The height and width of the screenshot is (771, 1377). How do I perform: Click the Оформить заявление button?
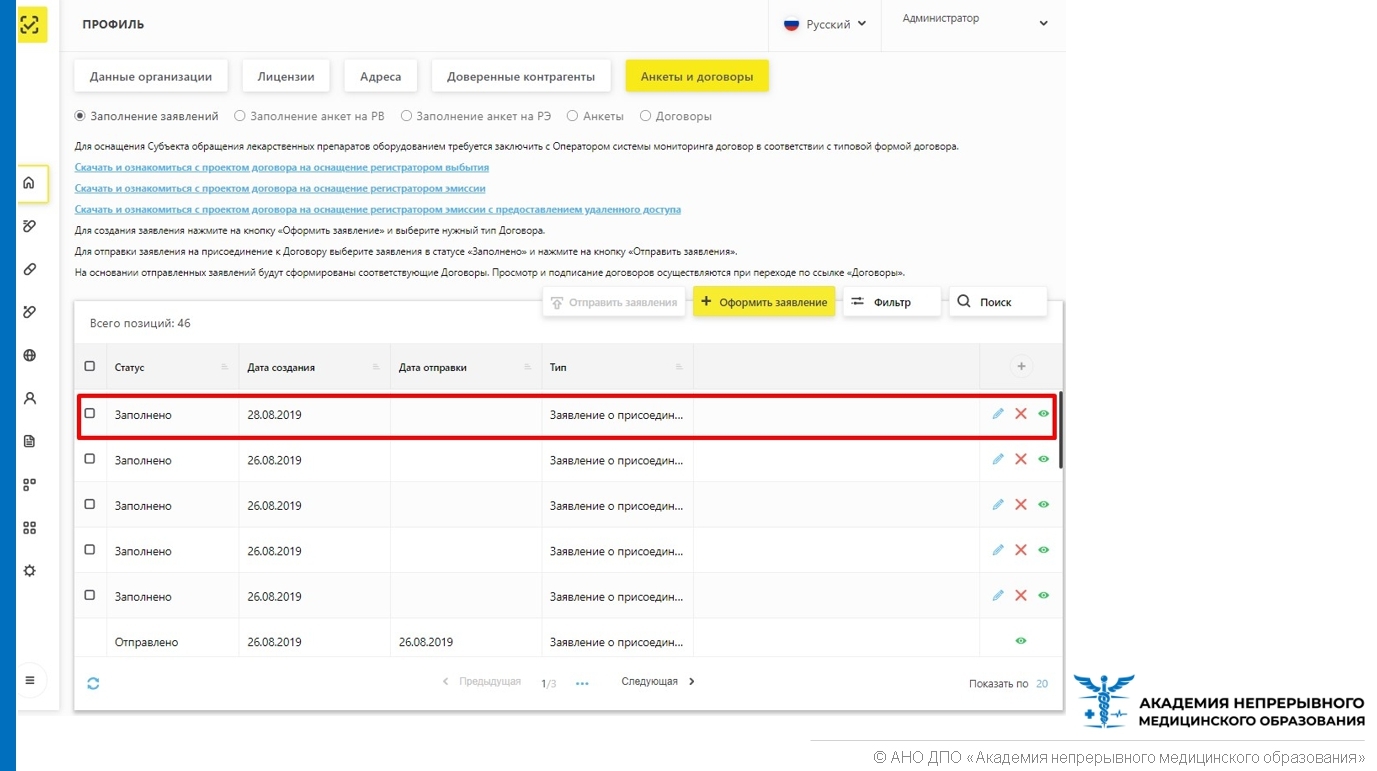pos(764,302)
